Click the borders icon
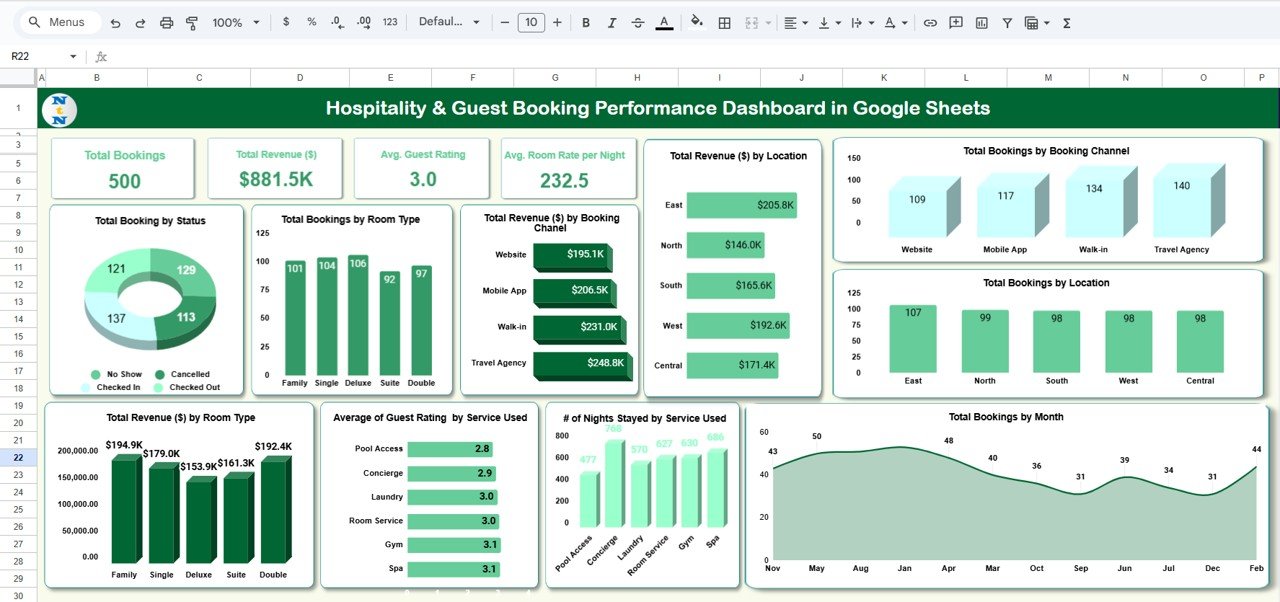The image size is (1280, 602). coord(723,21)
